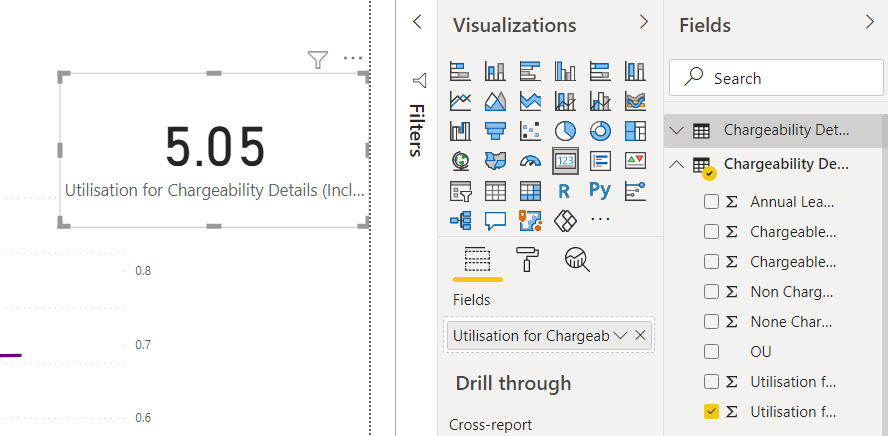
Task: Collapse the Visualizations pane chevron
Action: pyautogui.click(x=643, y=22)
